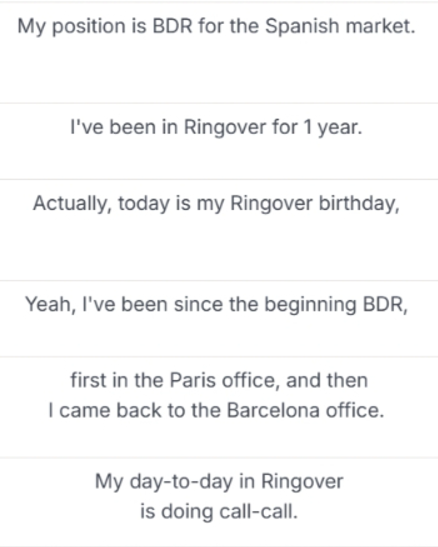Image resolution: width=438 pixels, height=547 pixels.
Task: Click the word 'Ringover' in the 1 year row
Action: pos(225,127)
